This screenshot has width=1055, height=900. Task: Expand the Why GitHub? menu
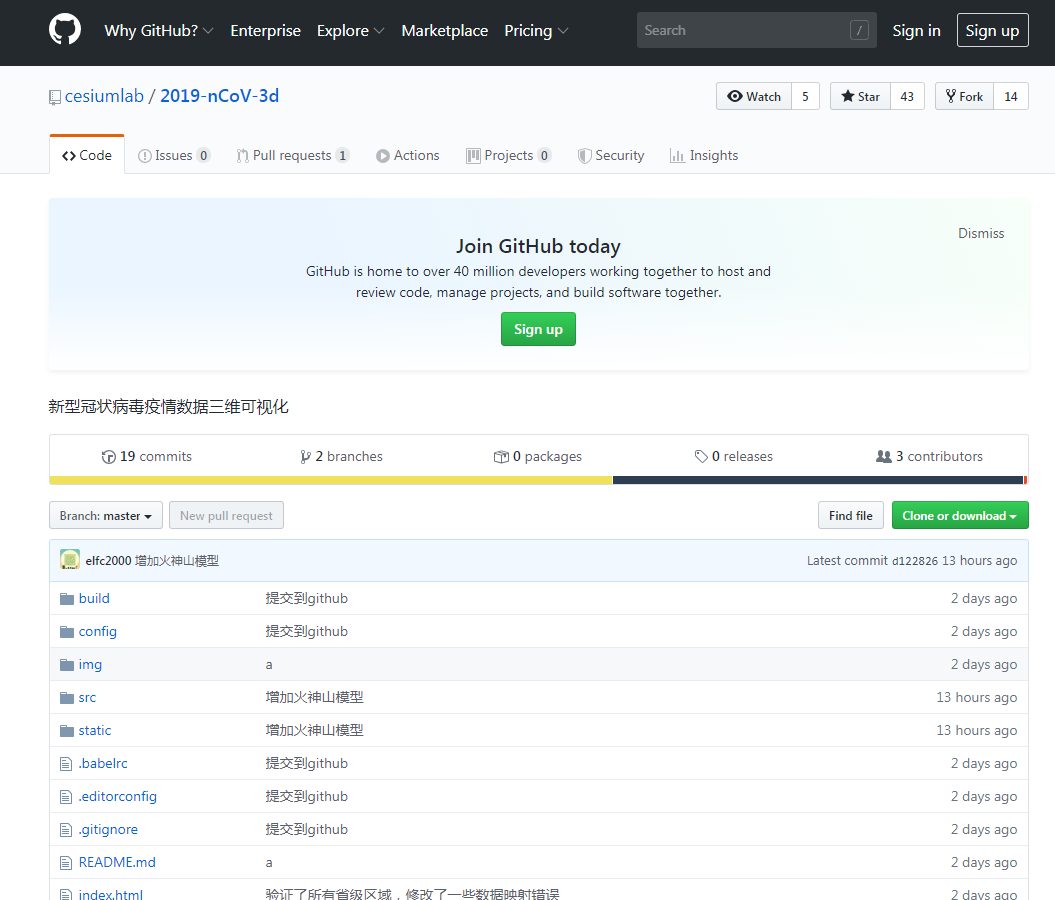coord(159,30)
